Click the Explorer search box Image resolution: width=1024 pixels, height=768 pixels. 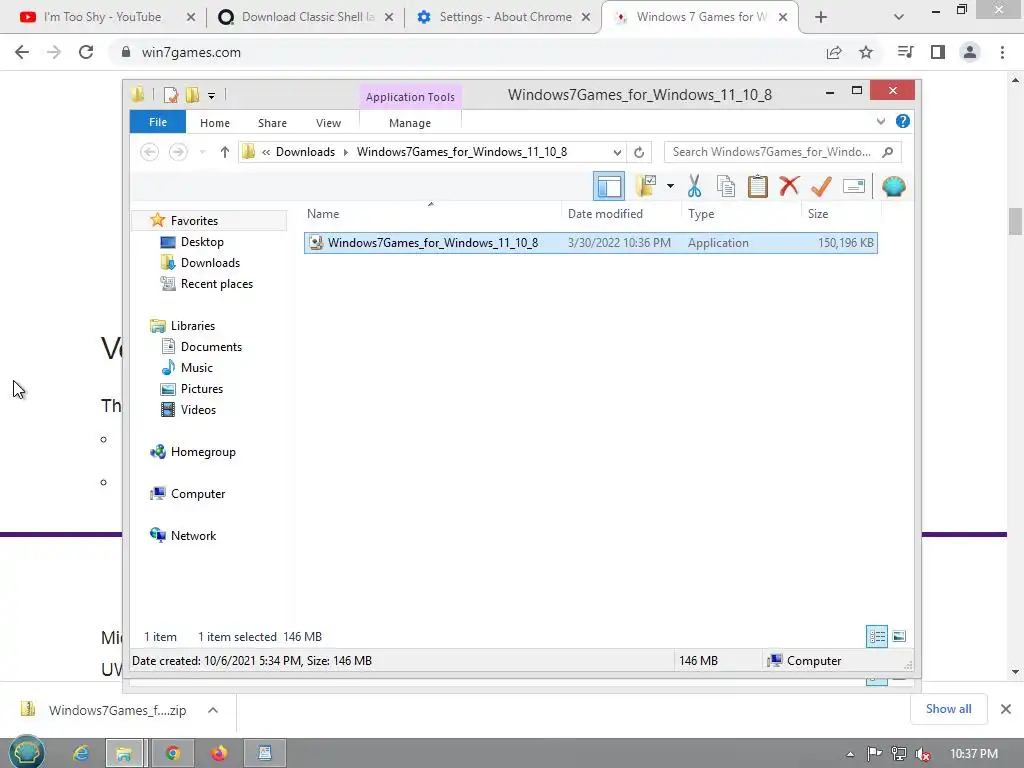pyautogui.click(x=782, y=152)
